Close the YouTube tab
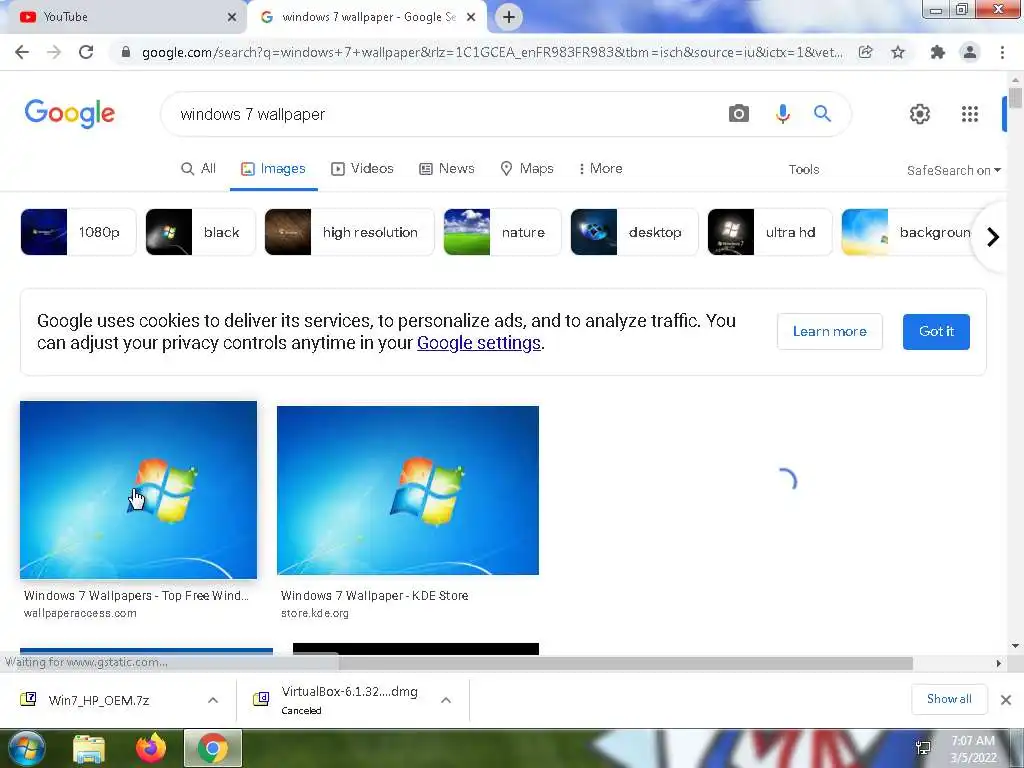This screenshot has height=768, width=1024. (232, 18)
